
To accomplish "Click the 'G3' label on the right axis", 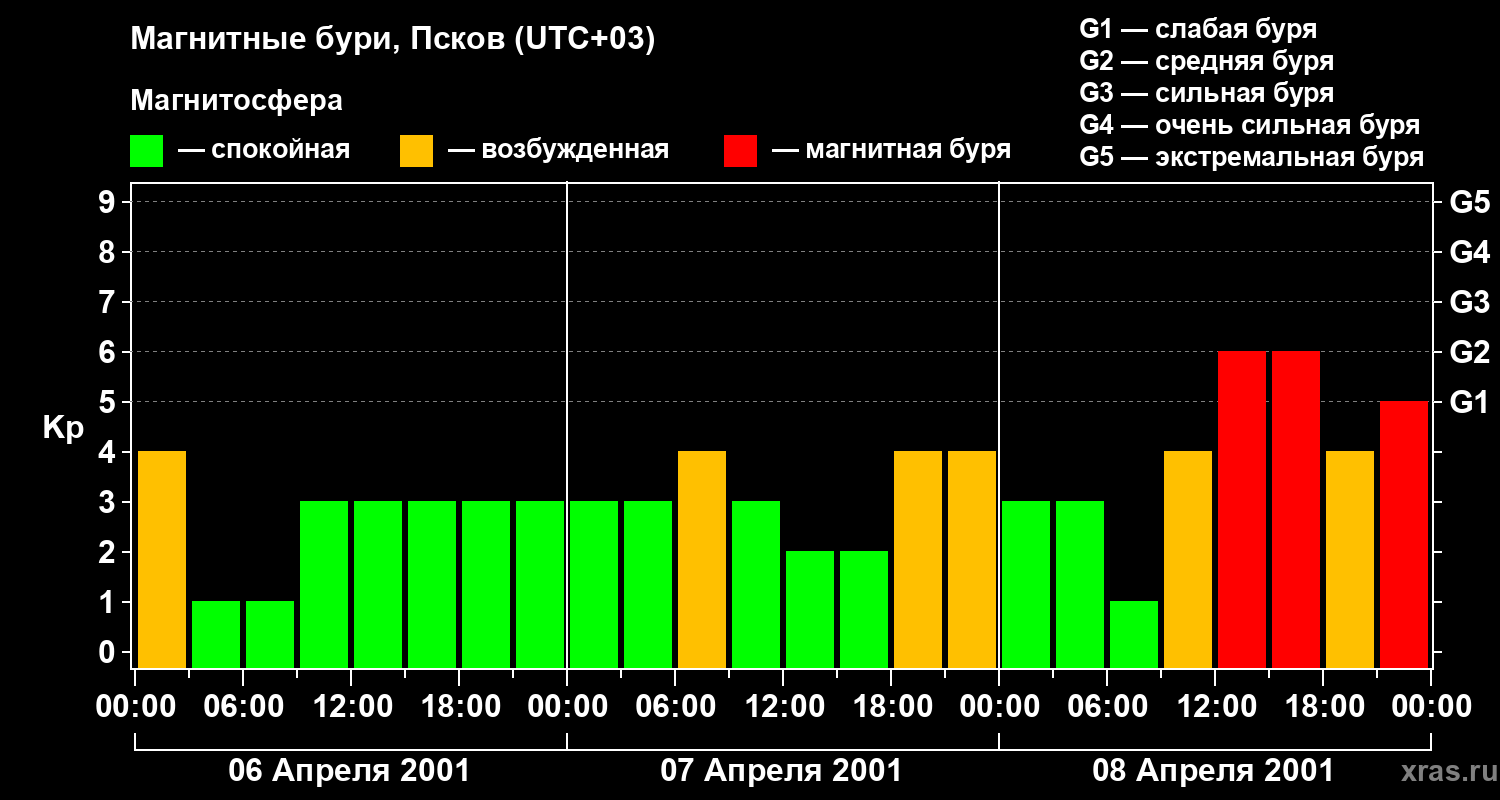I will pyautogui.click(x=1469, y=302).
